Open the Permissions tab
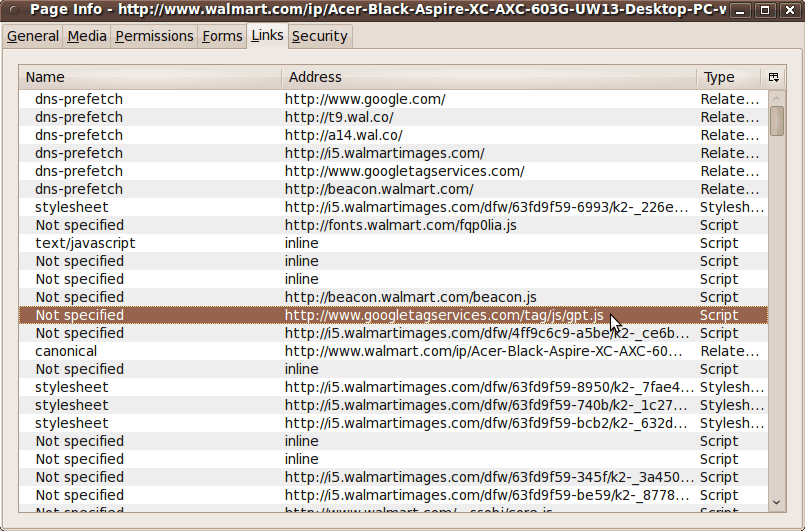Screen dimensions: 805x531 (x=154, y=36)
